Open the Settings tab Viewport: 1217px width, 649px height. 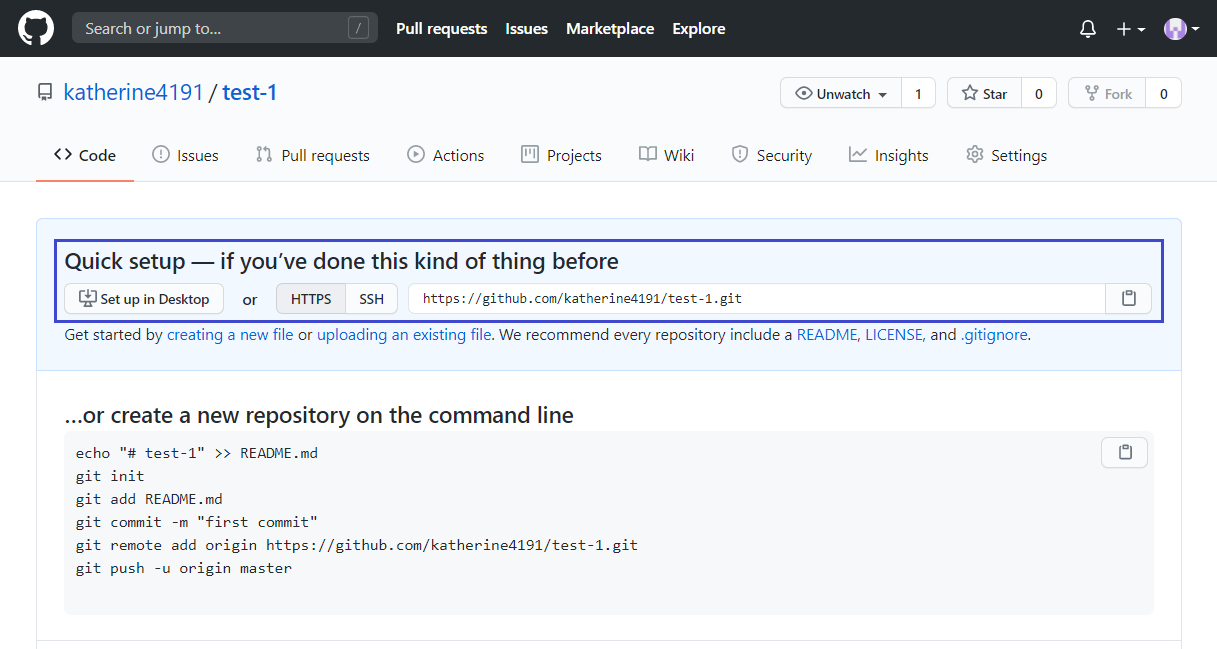(1006, 155)
